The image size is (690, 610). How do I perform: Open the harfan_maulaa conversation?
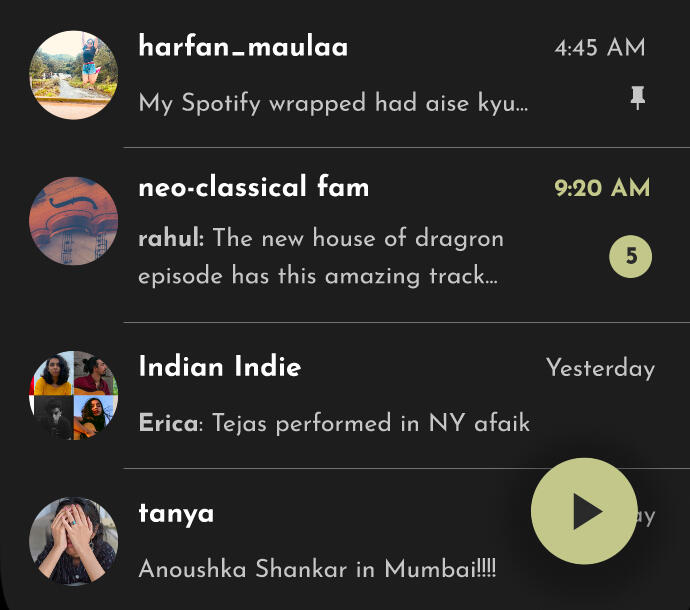[x=345, y=75]
